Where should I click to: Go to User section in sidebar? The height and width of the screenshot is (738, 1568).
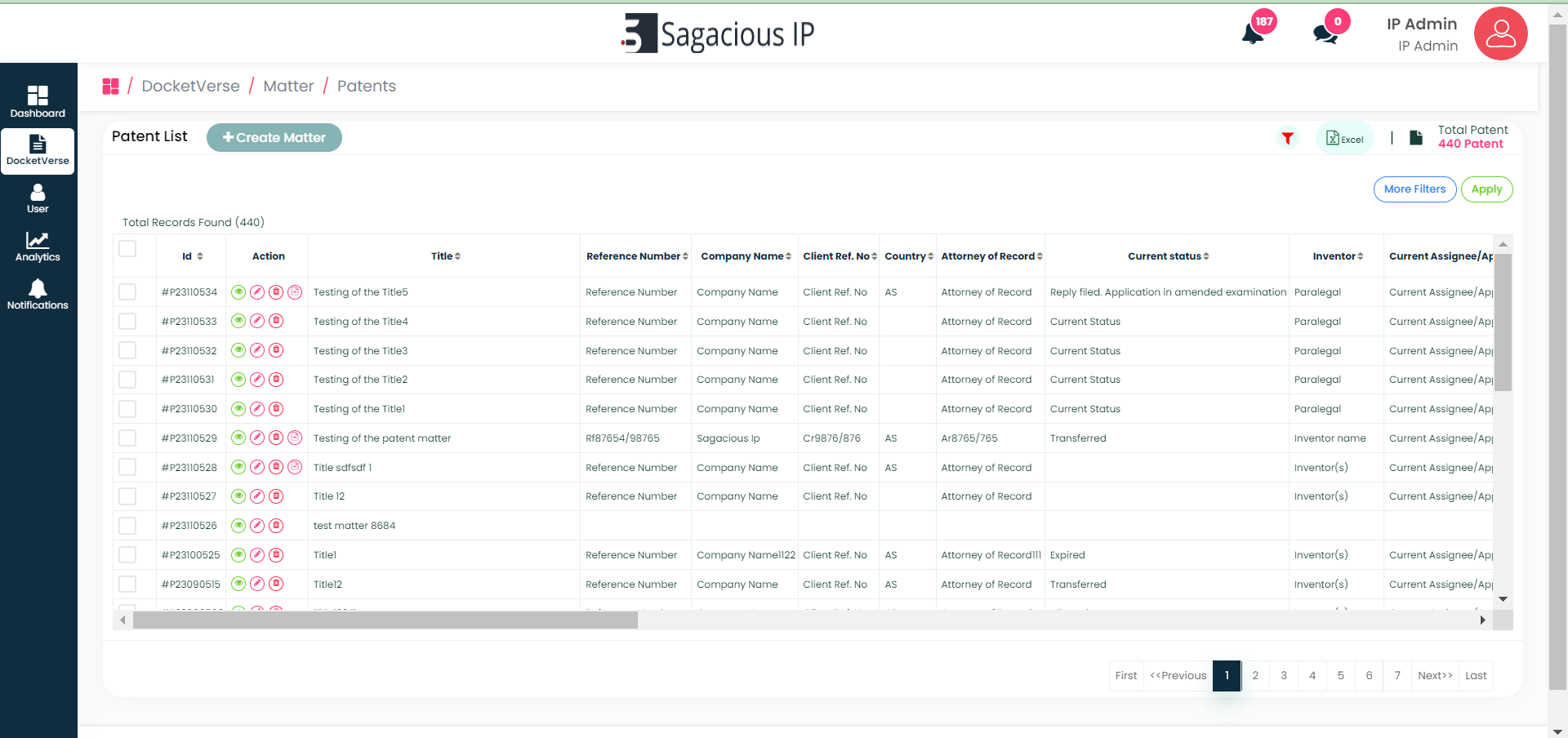pos(38,198)
